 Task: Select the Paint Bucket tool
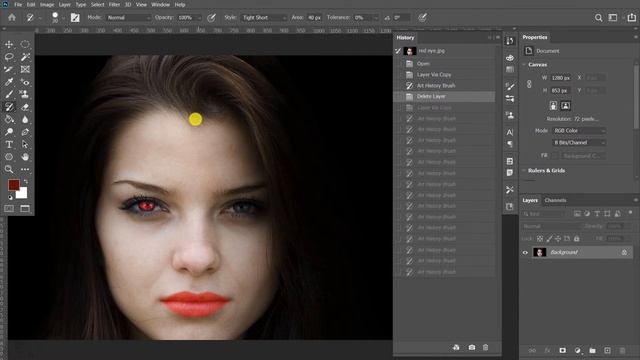(x=9, y=120)
